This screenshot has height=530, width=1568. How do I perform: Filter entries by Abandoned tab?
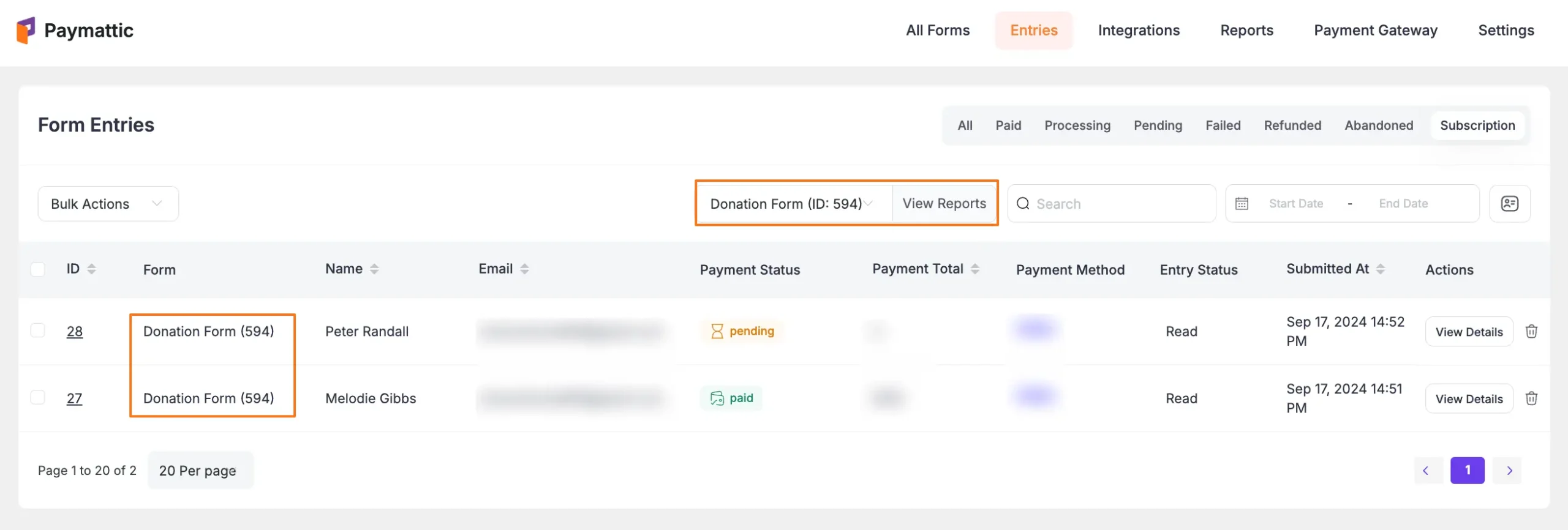(x=1379, y=125)
